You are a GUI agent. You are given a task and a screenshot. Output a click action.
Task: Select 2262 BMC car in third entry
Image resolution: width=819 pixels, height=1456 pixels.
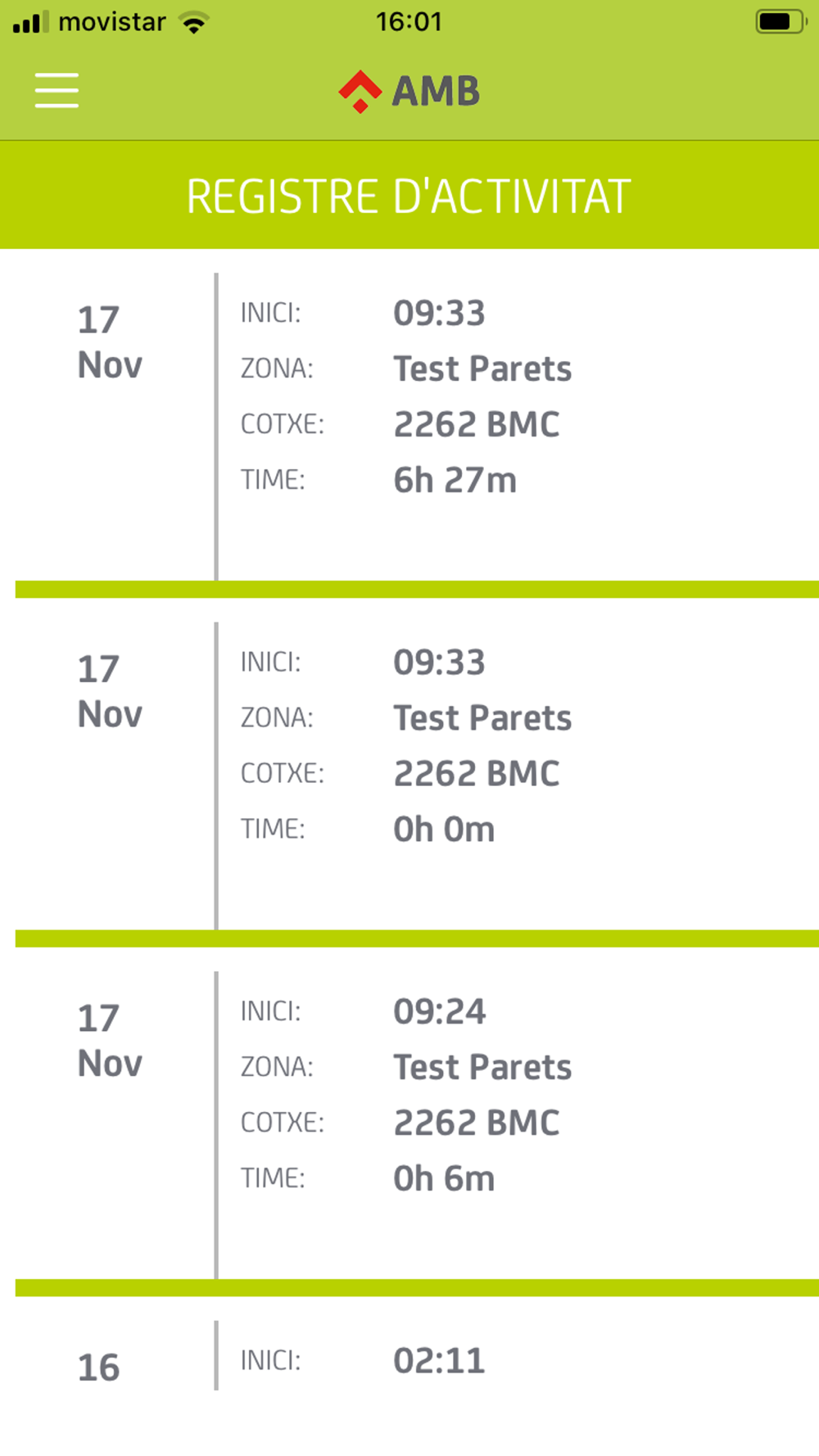point(477,1123)
